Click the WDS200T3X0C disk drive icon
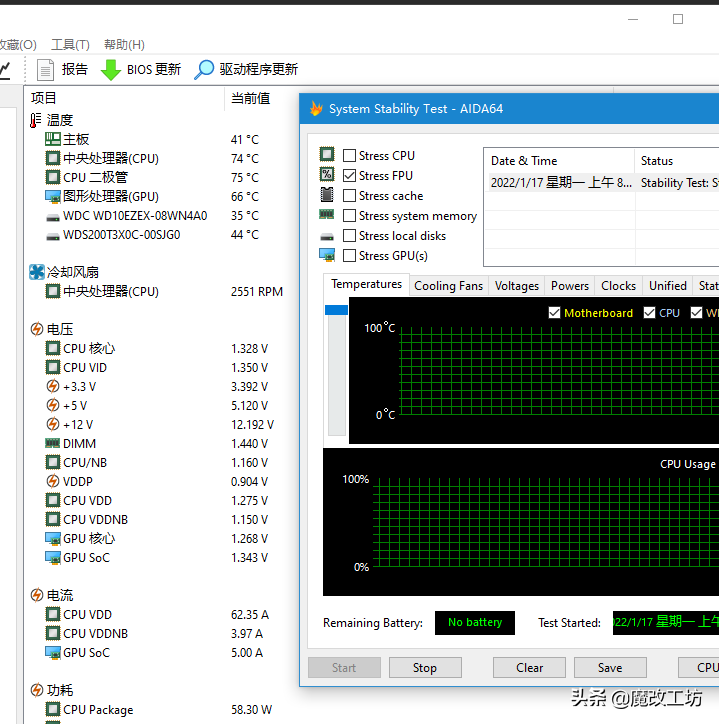Screen dimensions: 719x724 point(53,236)
